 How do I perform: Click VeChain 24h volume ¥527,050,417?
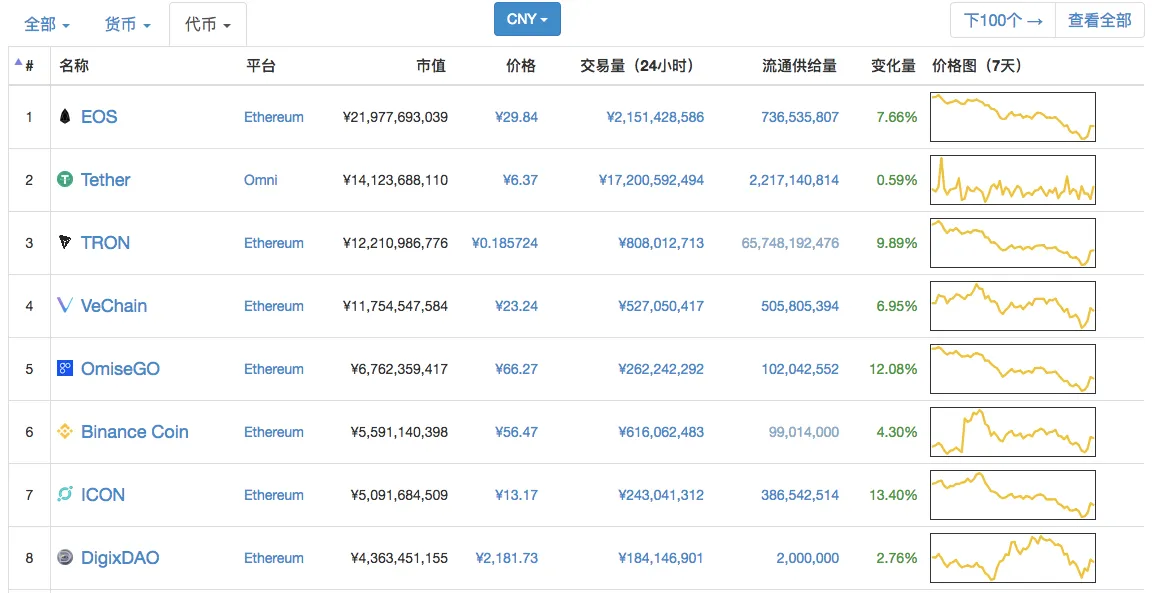point(661,306)
